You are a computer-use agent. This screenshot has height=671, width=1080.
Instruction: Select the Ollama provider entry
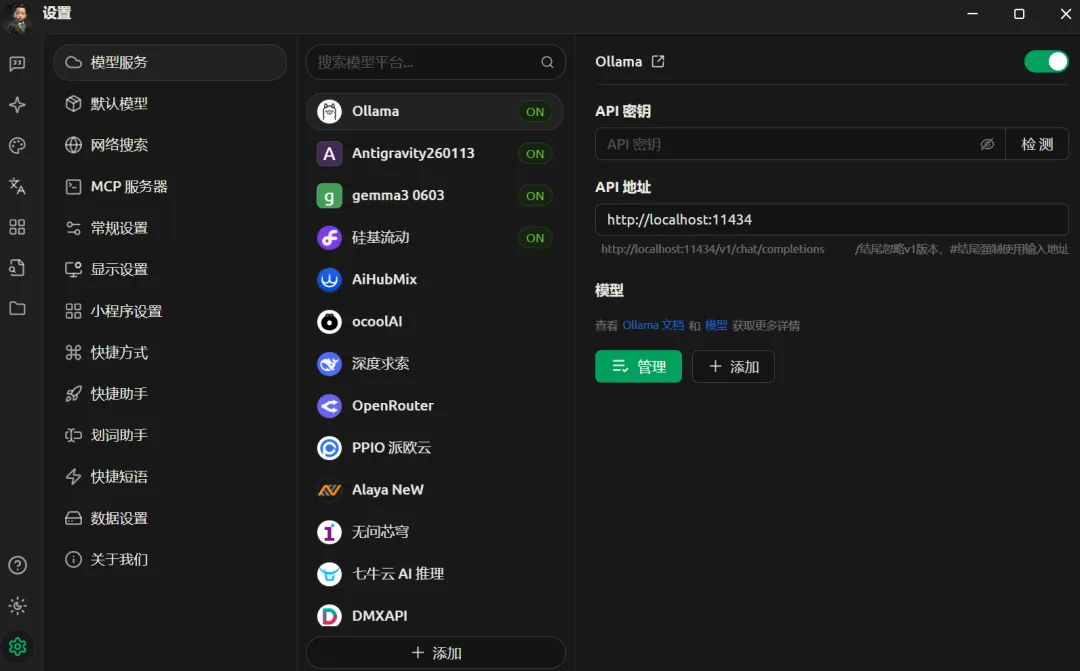coord(435,111)
